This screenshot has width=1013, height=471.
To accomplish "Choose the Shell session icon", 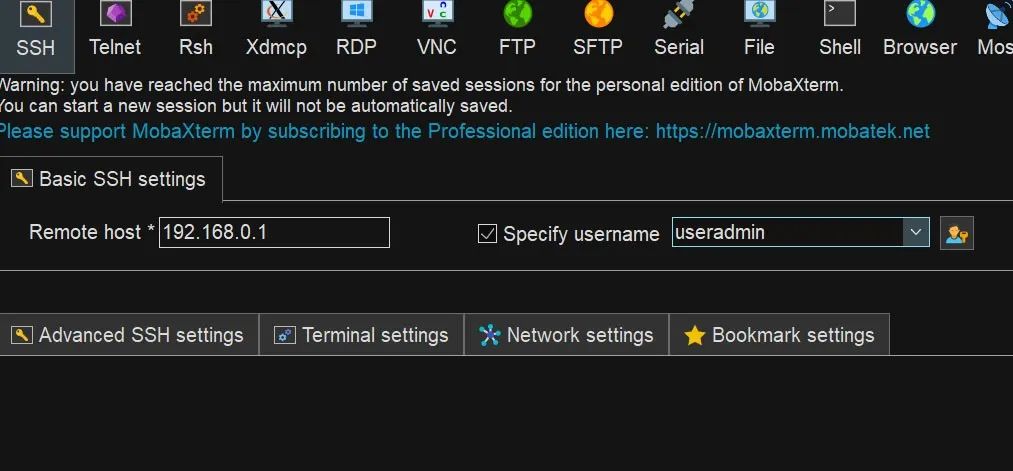I will 840,14.
